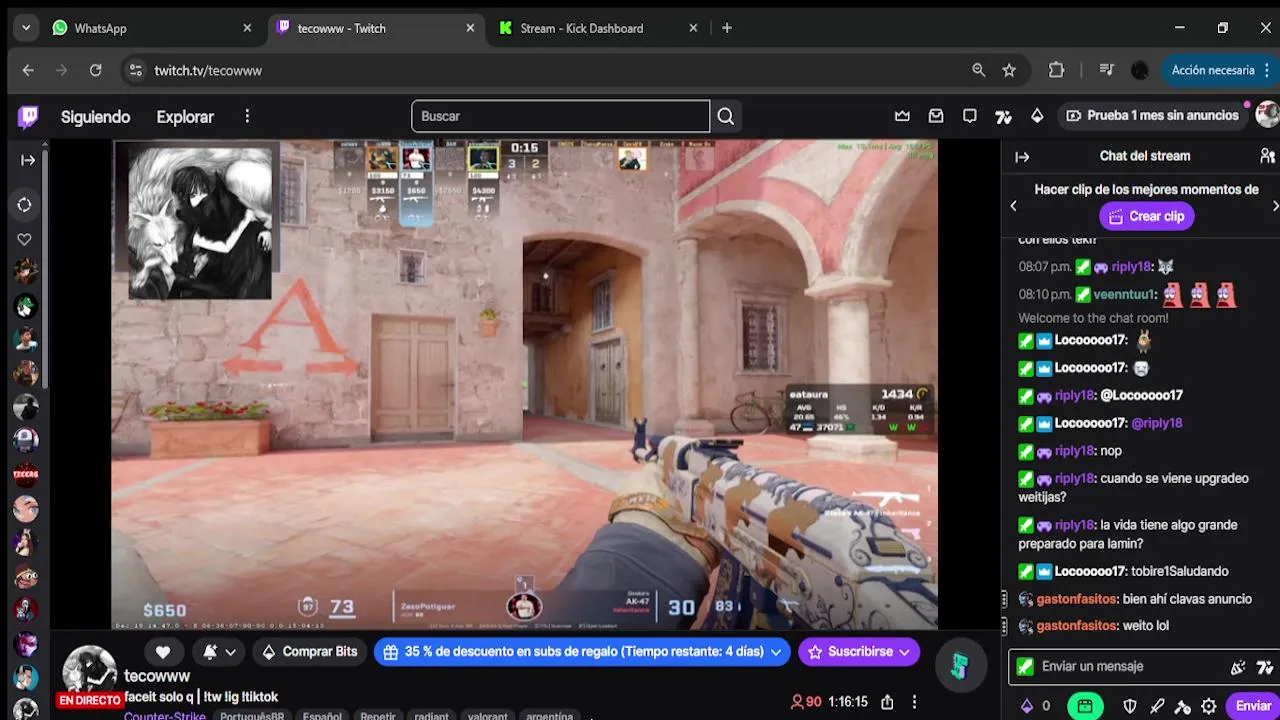This screenshot has height=720, width=1280.
Task: Click the search magnifier button
Action: 726,116
